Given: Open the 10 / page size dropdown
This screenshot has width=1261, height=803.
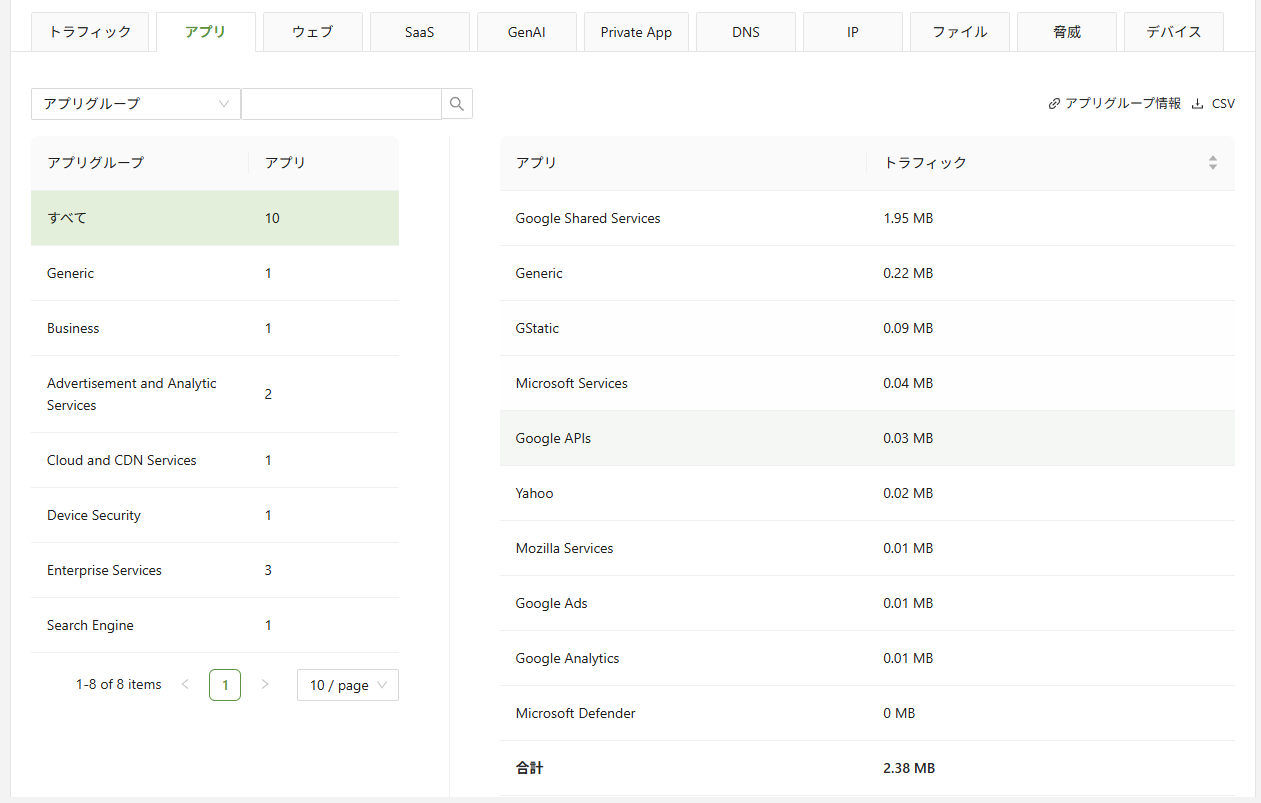Looking at the screenshot, I should 347,685.
